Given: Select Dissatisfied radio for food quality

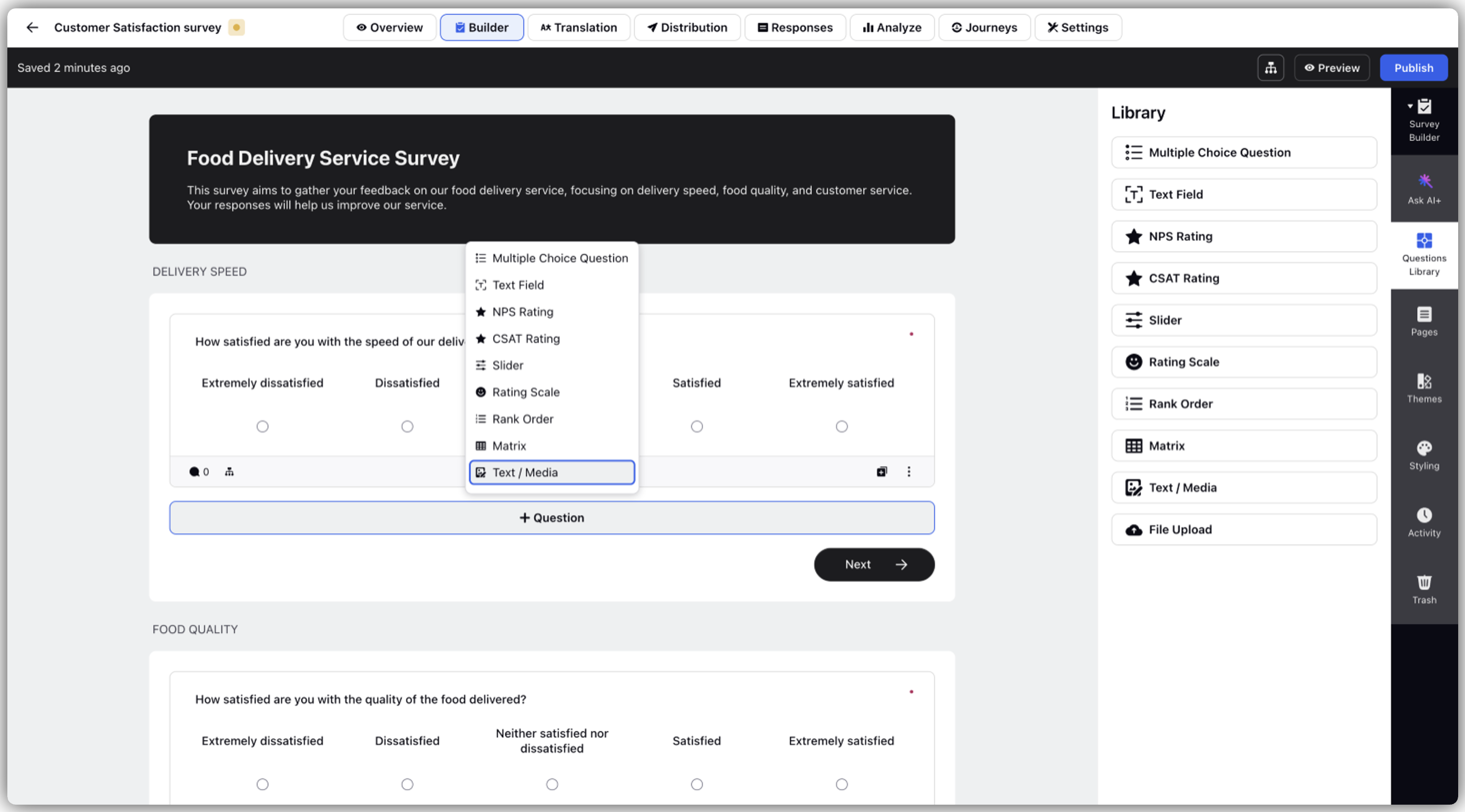Looking at the screenshot, I should (x=407, y=784).
